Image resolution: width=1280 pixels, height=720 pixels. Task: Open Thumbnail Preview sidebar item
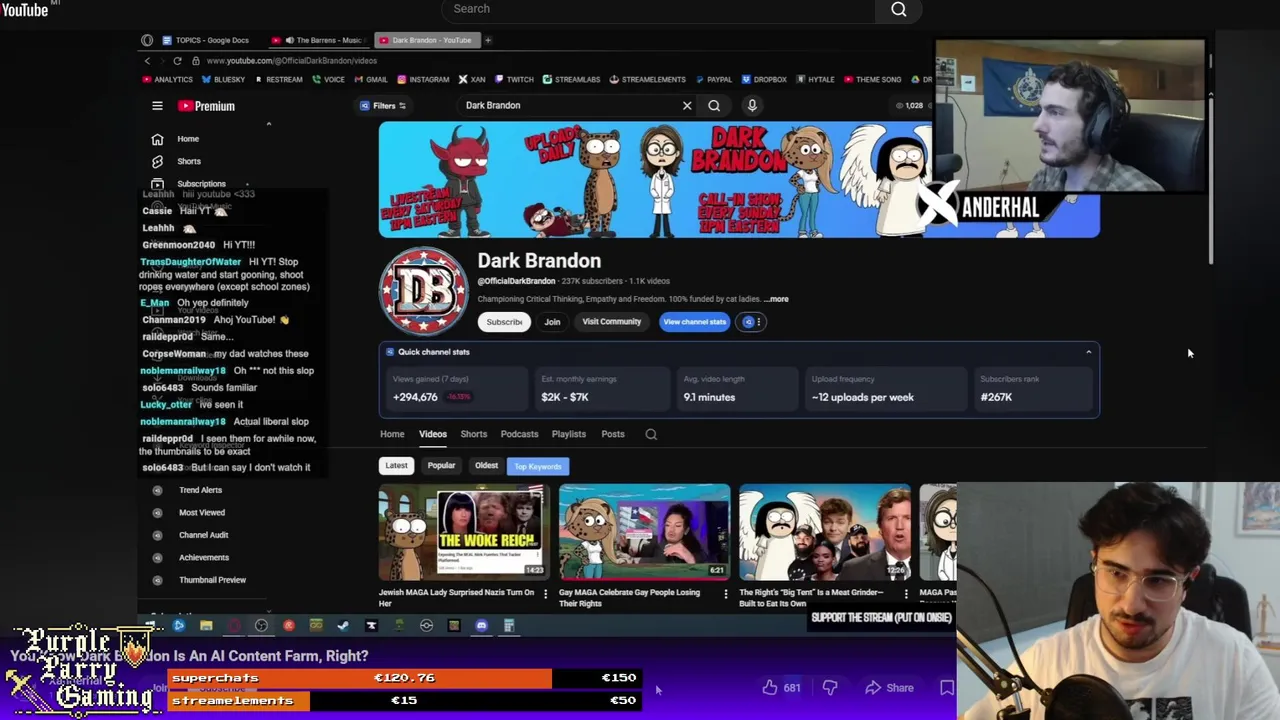point(211,580)
